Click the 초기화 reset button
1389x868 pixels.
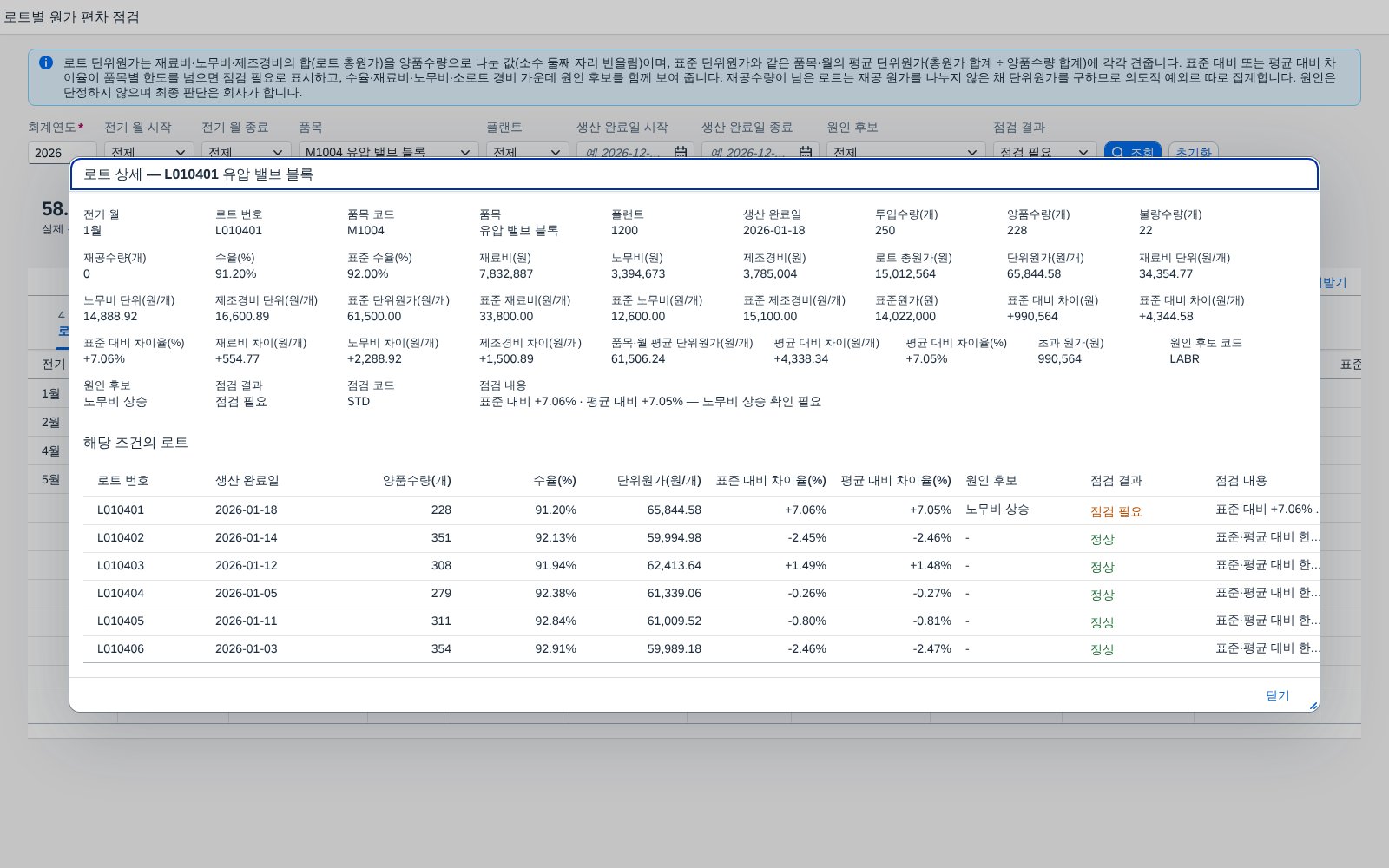point(1193,152)
